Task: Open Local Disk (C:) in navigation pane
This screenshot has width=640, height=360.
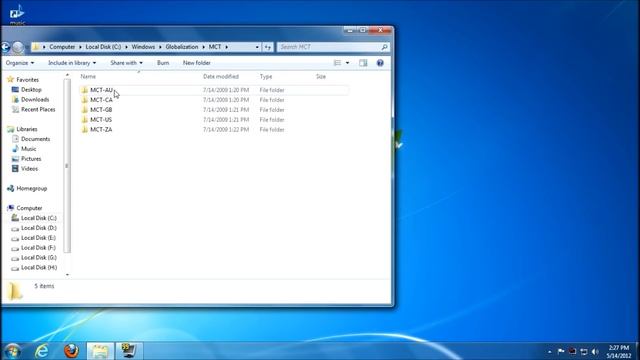Action: (39, 218)
